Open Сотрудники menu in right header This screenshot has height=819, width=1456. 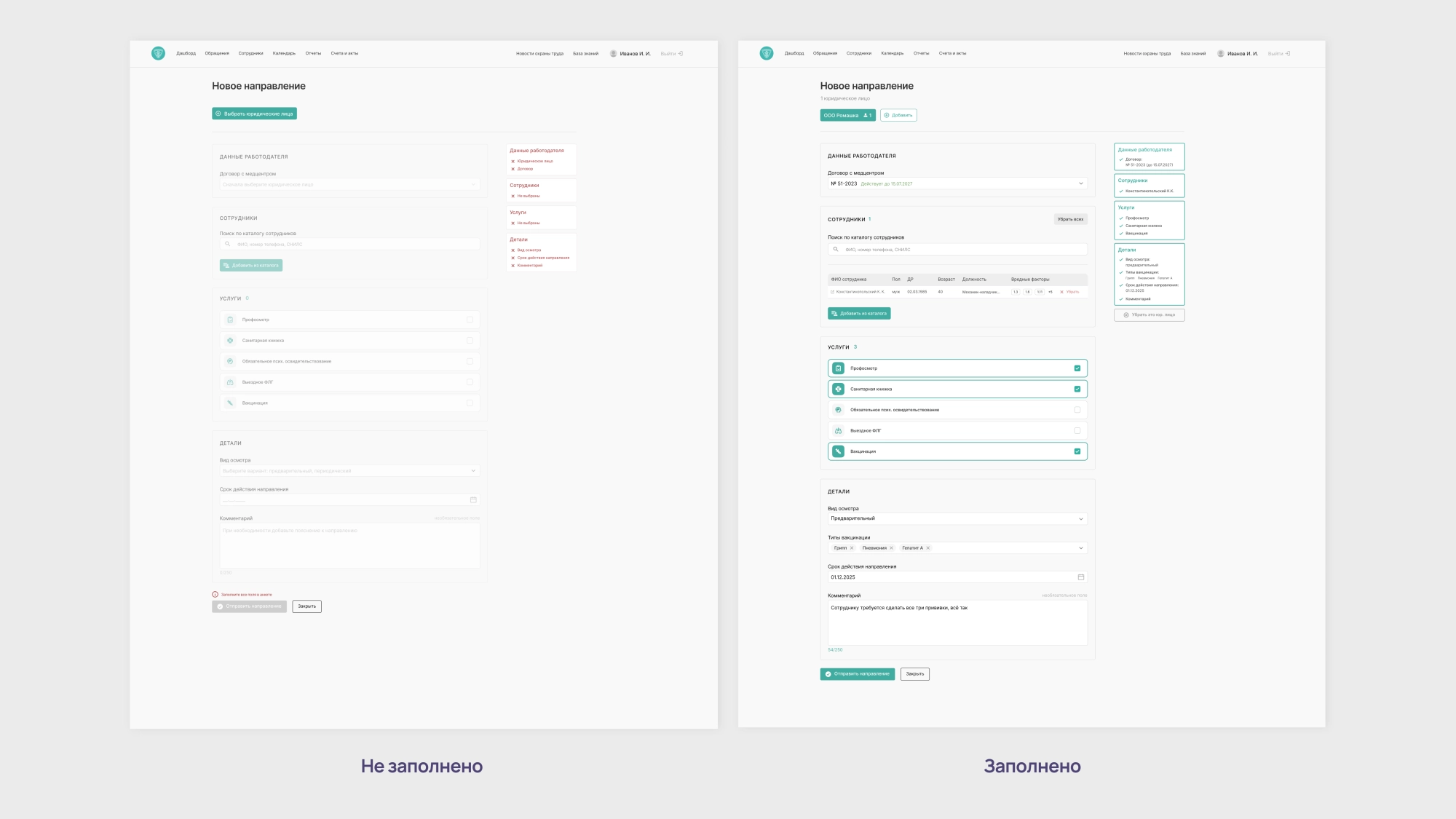(x=858, y=53)
